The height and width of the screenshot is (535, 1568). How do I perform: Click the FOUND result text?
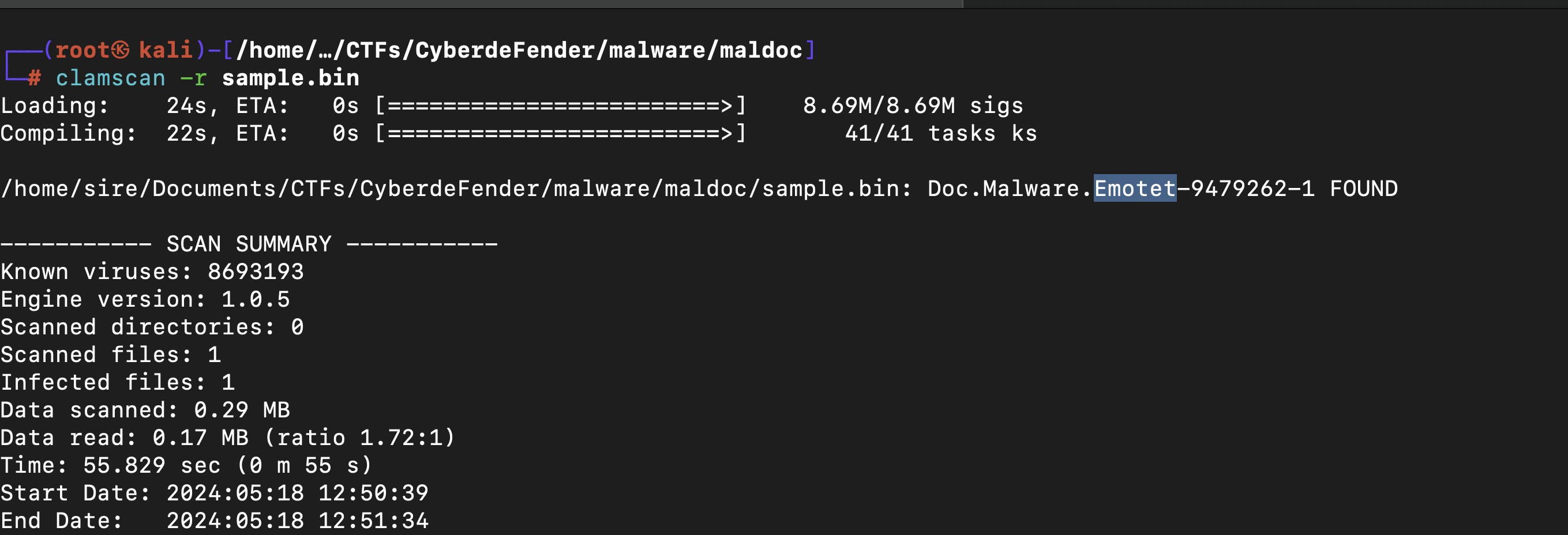1363,189
